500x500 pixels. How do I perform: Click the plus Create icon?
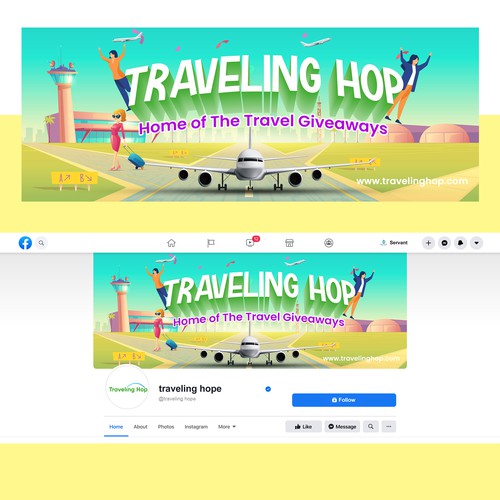(x=428, y=243)
